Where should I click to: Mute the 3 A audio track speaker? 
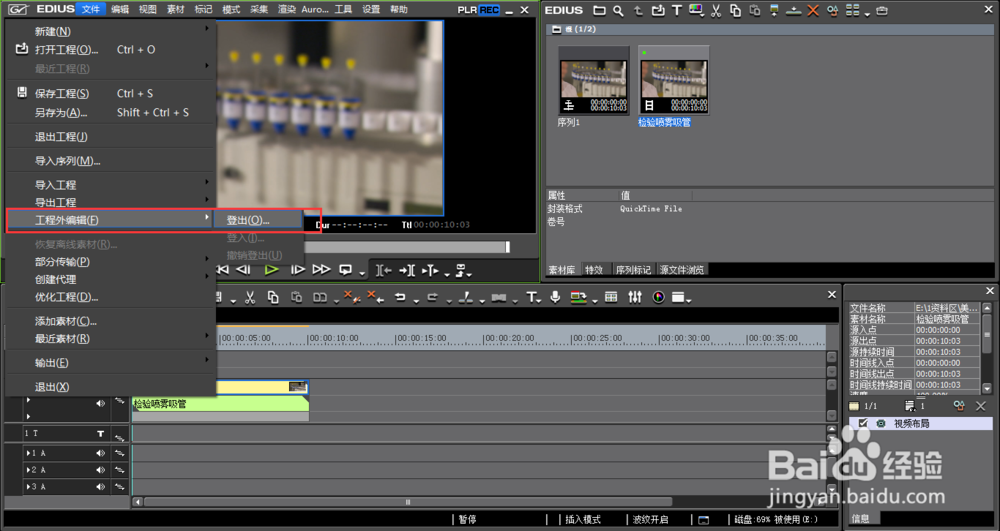click(x=101, y=486)
